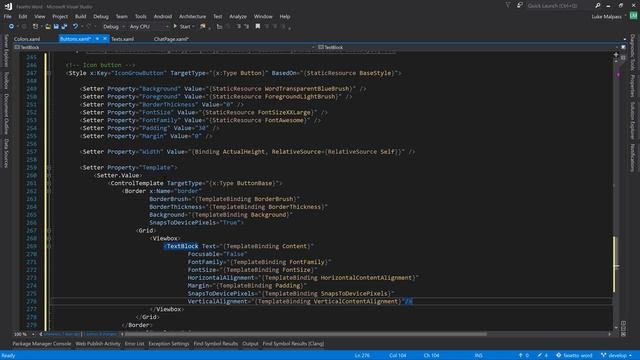Click the Visual Studio logo icon
This screenshot has width=640, height=360.
pos(8,6)
